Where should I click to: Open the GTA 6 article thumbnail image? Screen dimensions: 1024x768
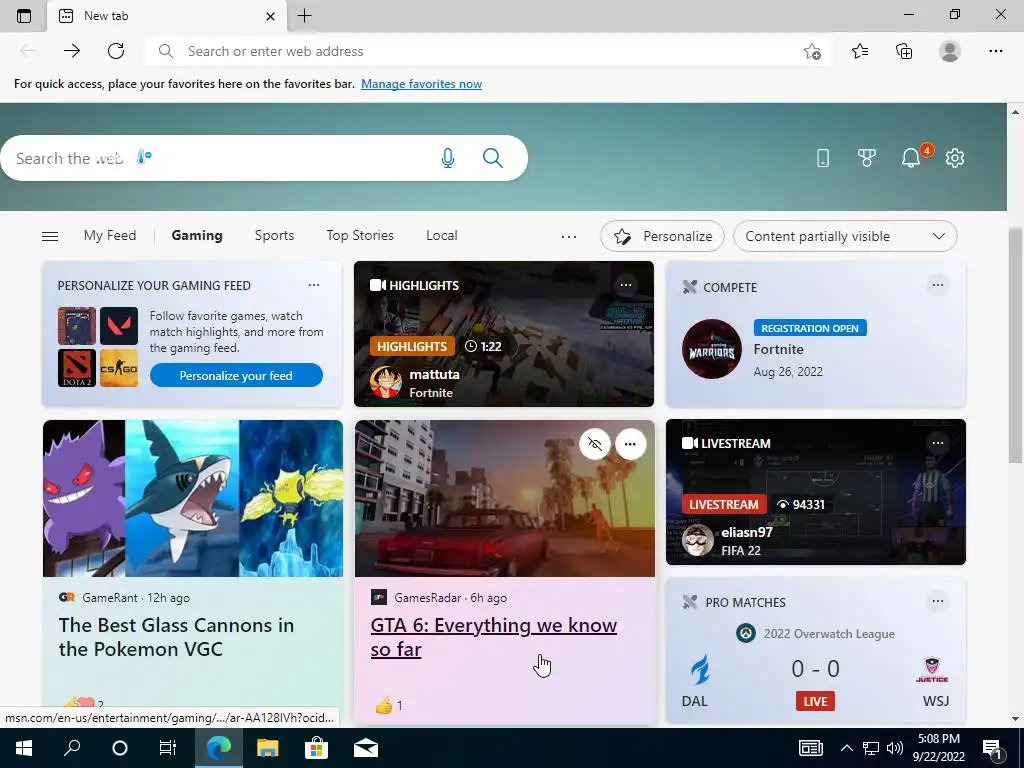click(x=505, y=498)
